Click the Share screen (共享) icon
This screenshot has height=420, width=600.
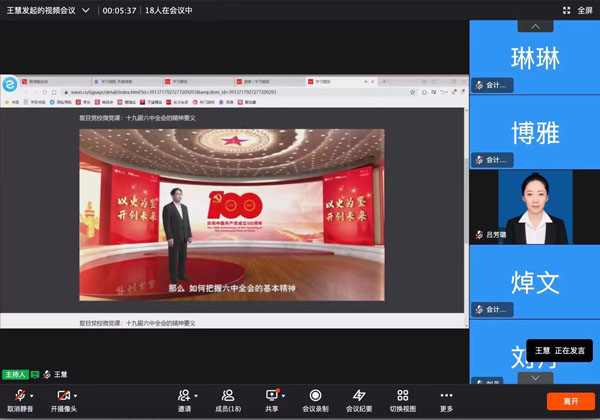(x=271, y=397)
